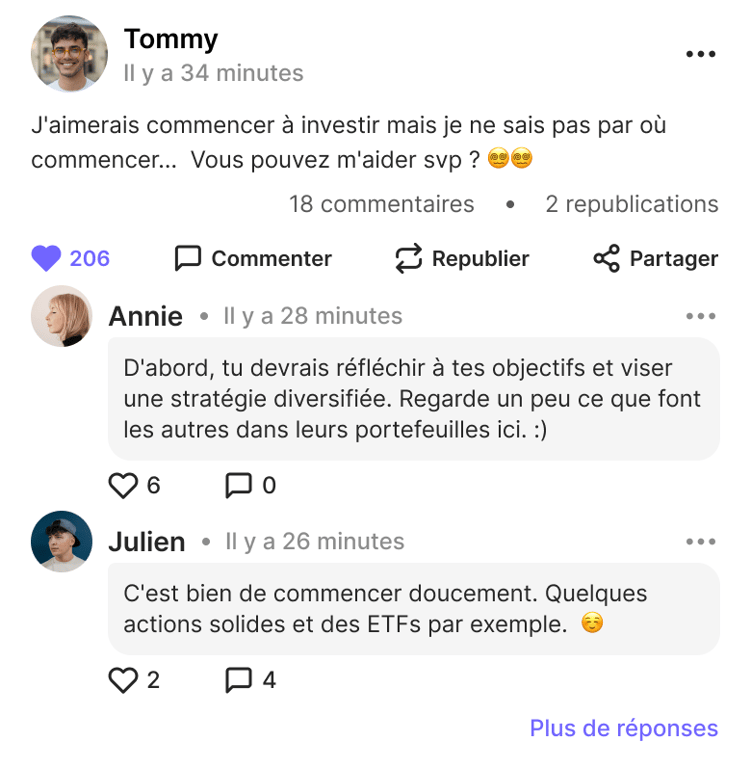Click the Republier arrows icon

tap(409, 259)
